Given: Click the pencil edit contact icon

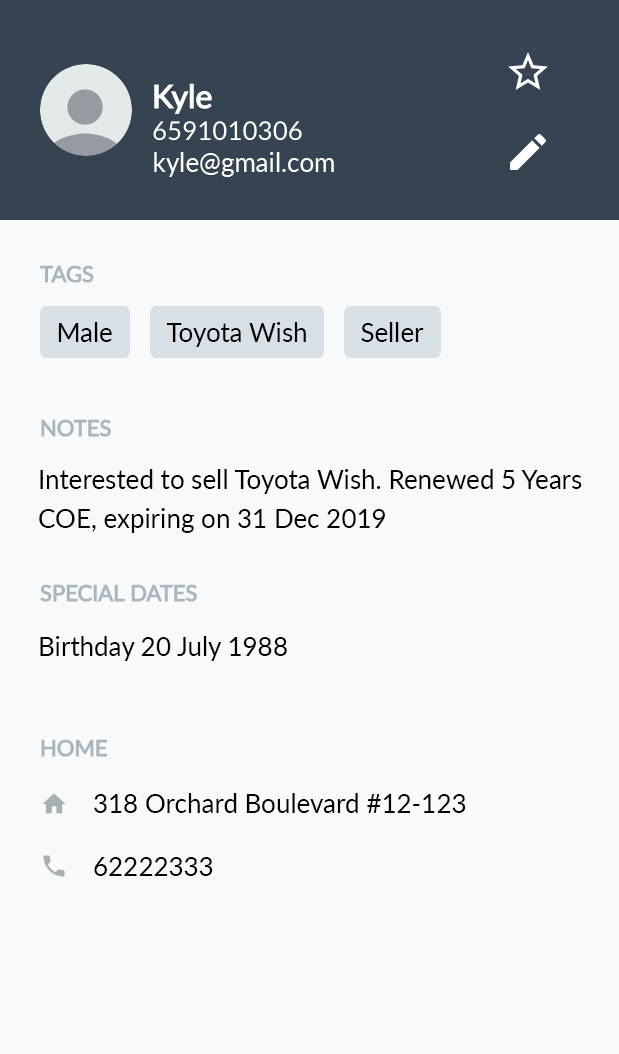Looking at the screenshot, I should pos(528,152).
